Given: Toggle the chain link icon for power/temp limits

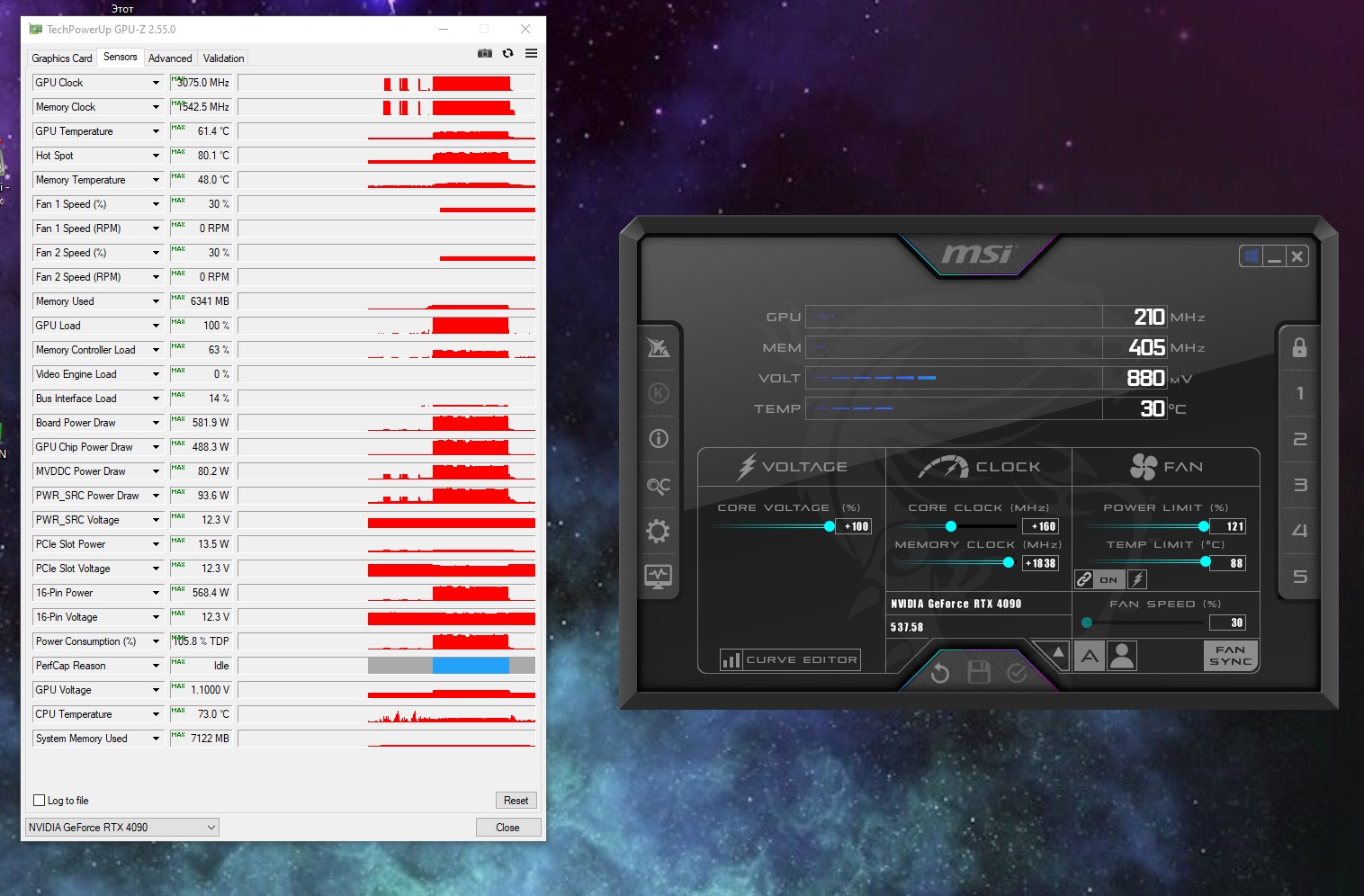Looking at the screenshot, I should point(1084,579).
